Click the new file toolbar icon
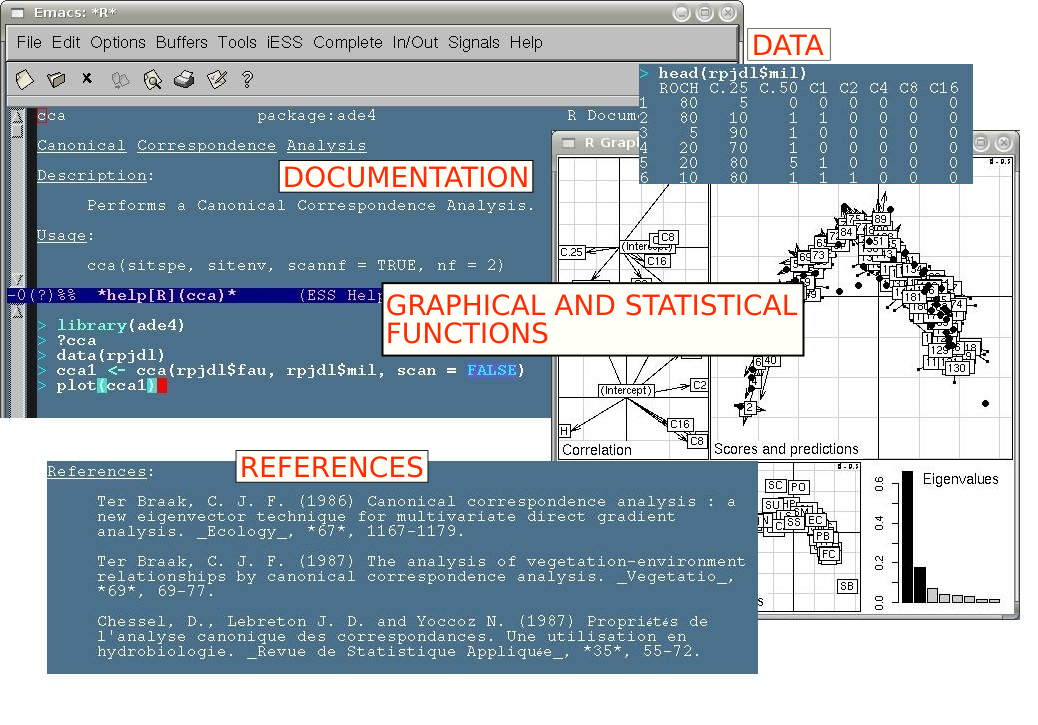 24,79
